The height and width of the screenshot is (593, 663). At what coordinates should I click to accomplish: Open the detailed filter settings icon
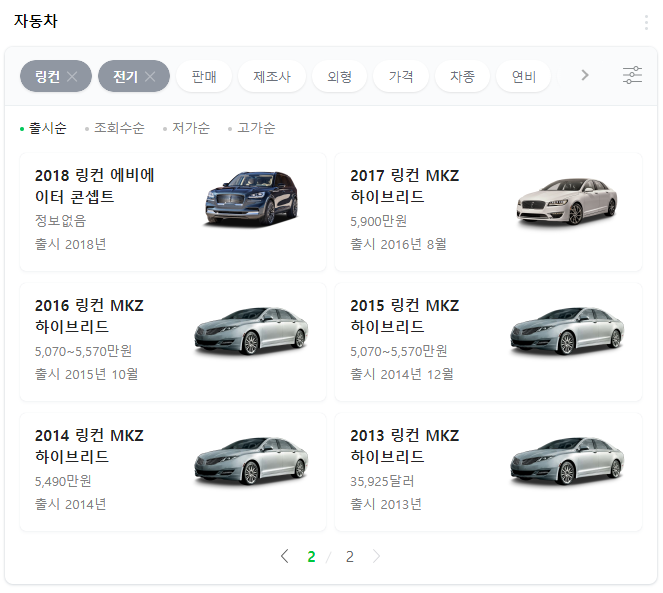tap(632, 75)
